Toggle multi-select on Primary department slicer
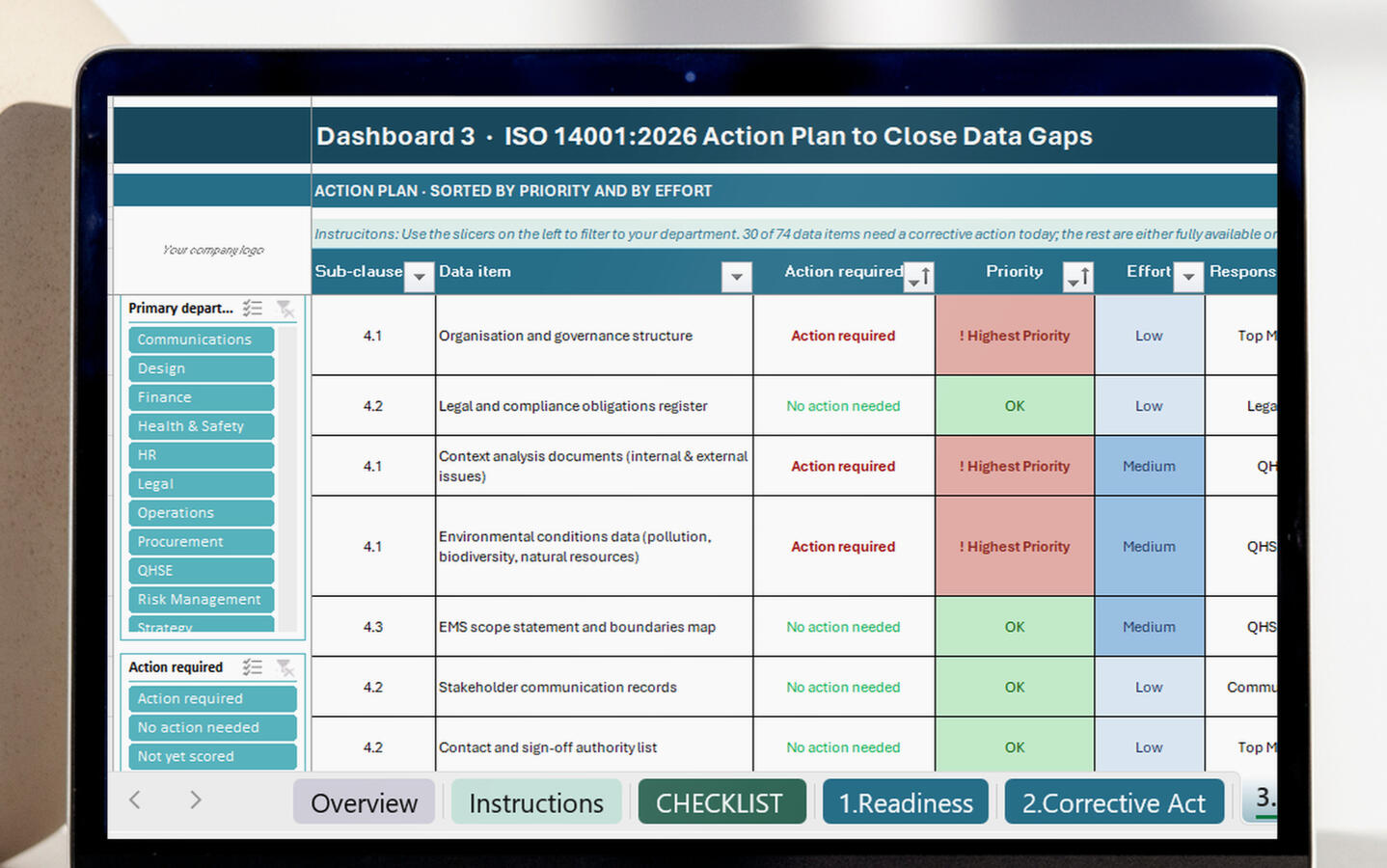Image resolution: width=1387 pixels, height=868 pixels. [253, 308]
